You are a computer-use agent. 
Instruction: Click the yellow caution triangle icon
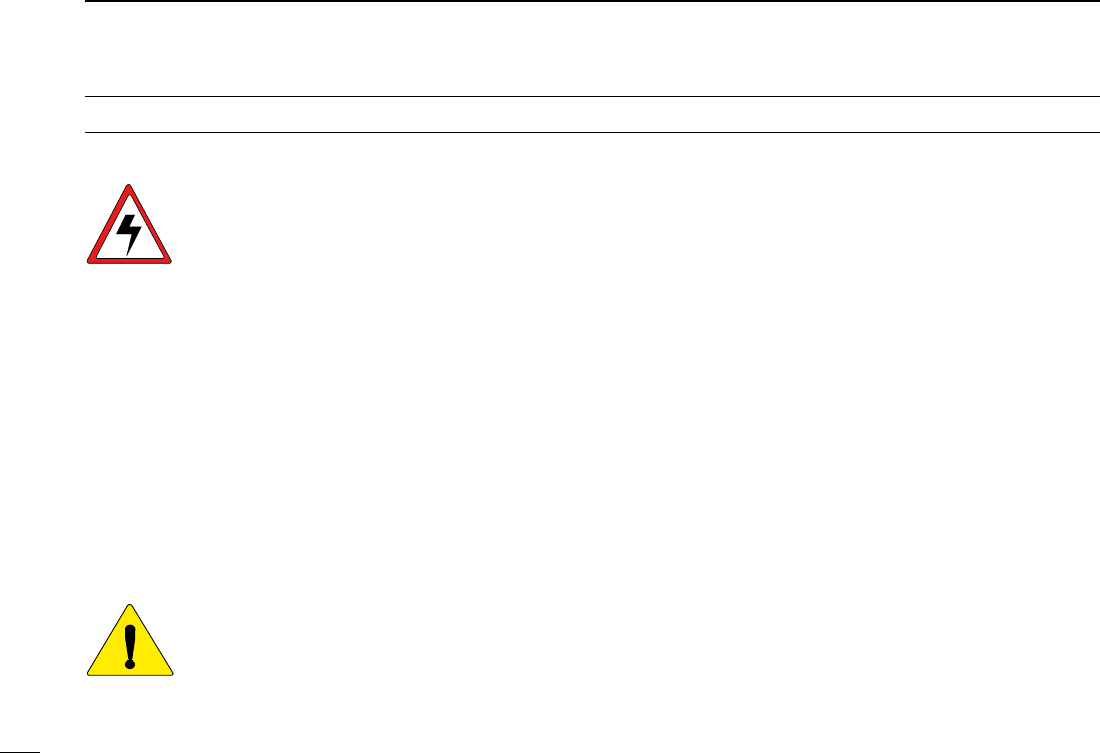pos(130,640)
